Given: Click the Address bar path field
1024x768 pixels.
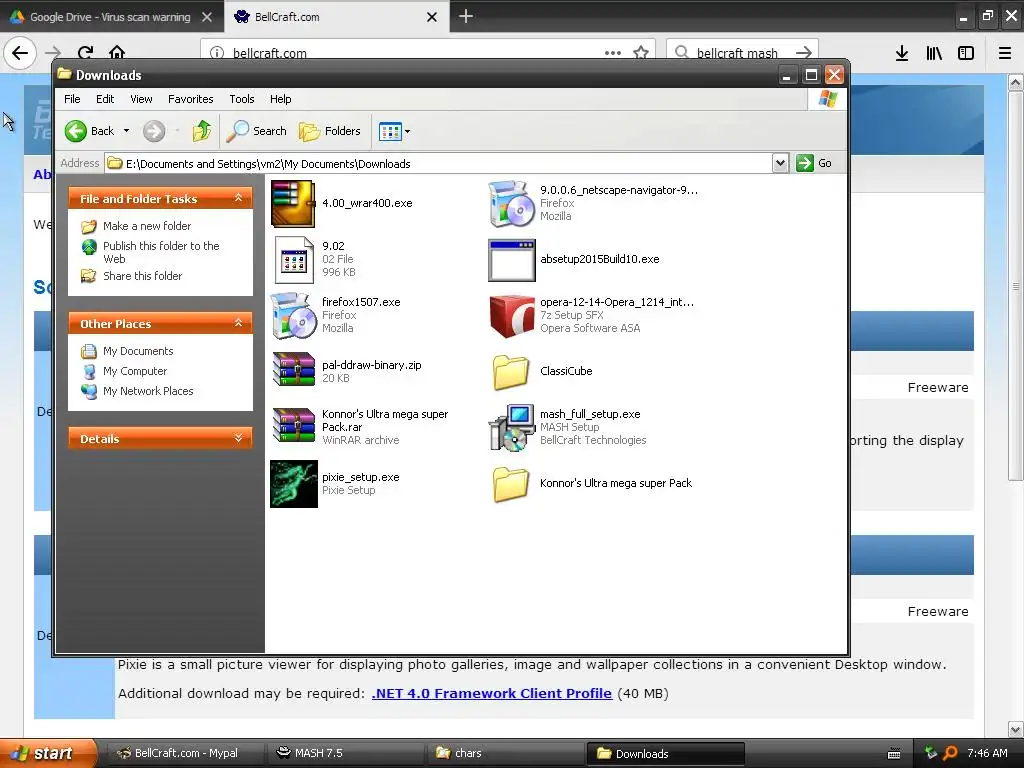Looking at the screenshot, I should pyautogui.click(x=438, y=163).
